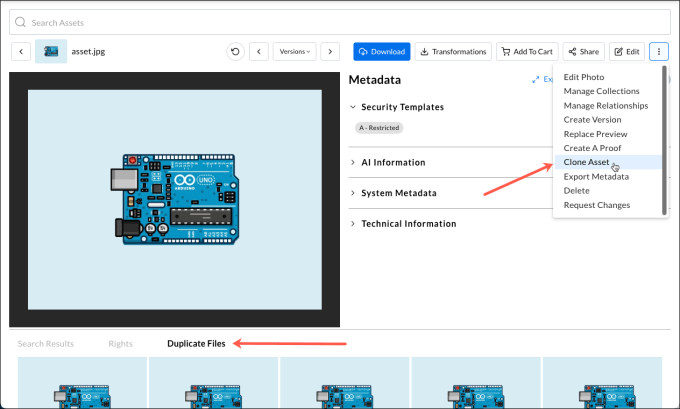
Task: Choose Replace Preview from menu
Action: (595, 134)
